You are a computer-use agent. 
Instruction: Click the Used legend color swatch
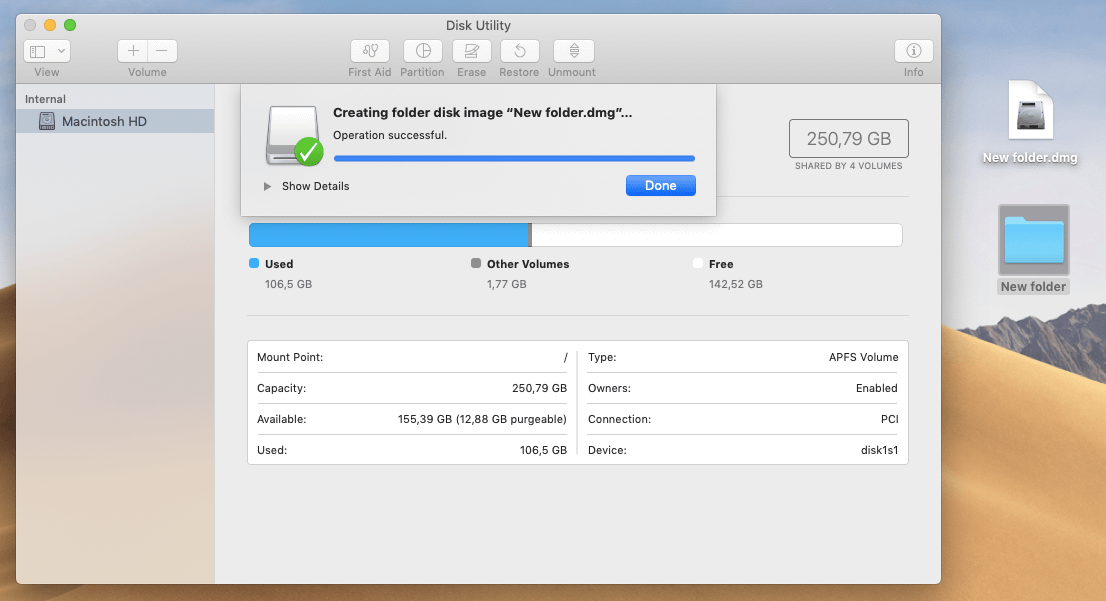pyautogui.click(x=254, y=263)
